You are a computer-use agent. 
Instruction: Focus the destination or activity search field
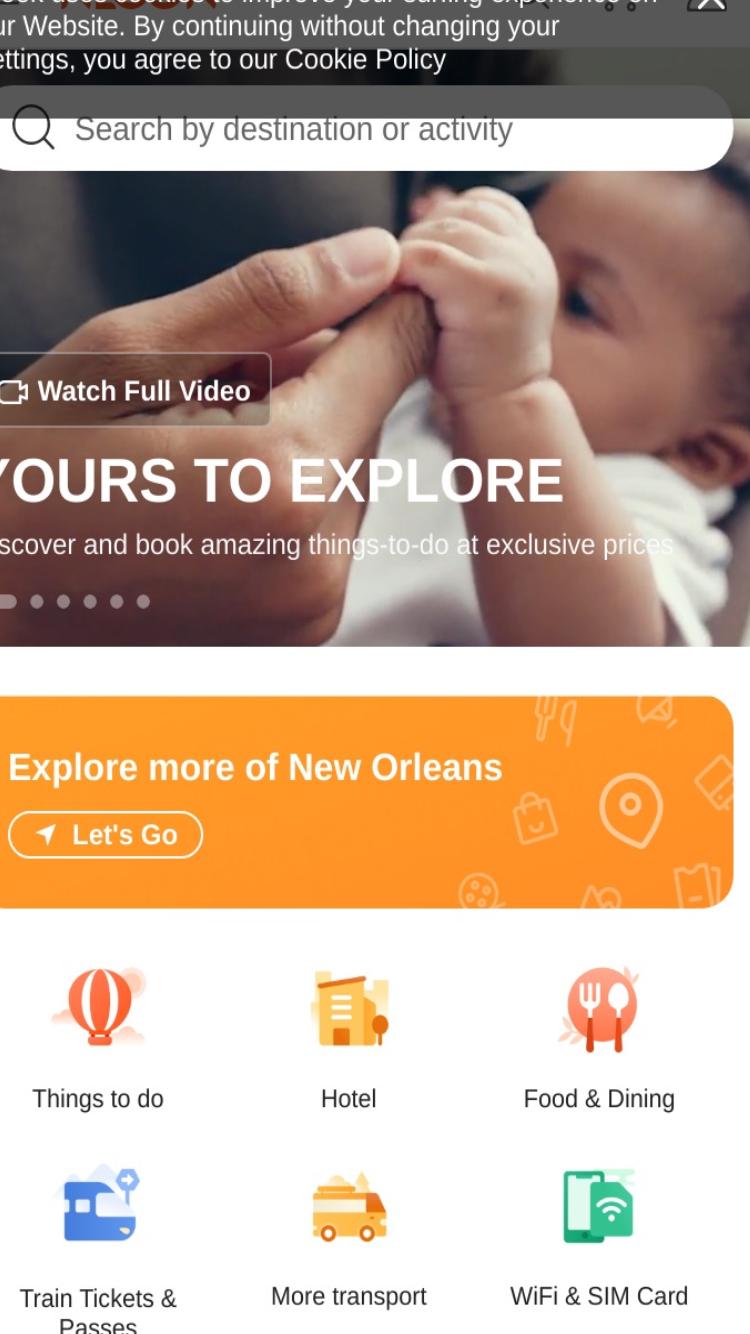point(365,128)
